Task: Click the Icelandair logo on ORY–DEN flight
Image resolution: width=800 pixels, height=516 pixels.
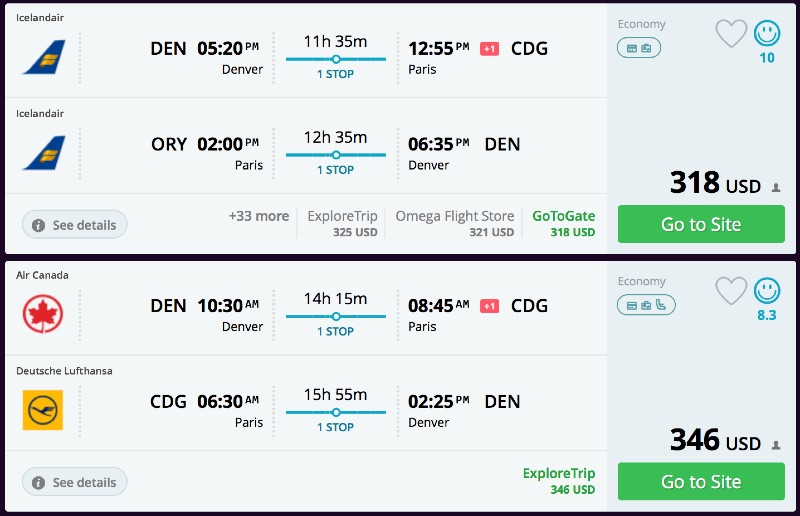Action: tap(43, 153)
